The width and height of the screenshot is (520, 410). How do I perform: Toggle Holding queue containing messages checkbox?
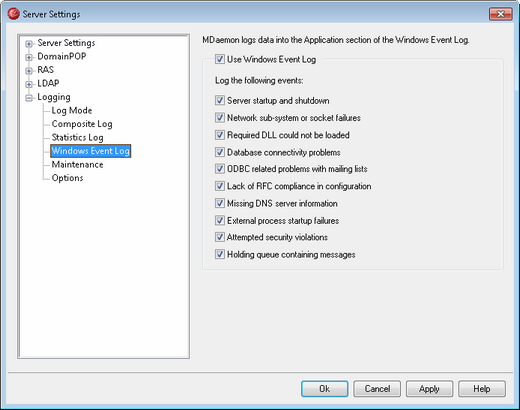(x=220, y=254)
